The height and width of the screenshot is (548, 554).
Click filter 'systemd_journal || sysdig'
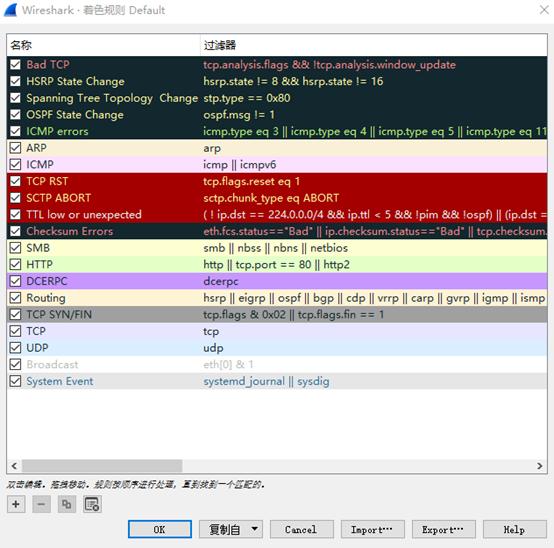click(x=266, y=381)
